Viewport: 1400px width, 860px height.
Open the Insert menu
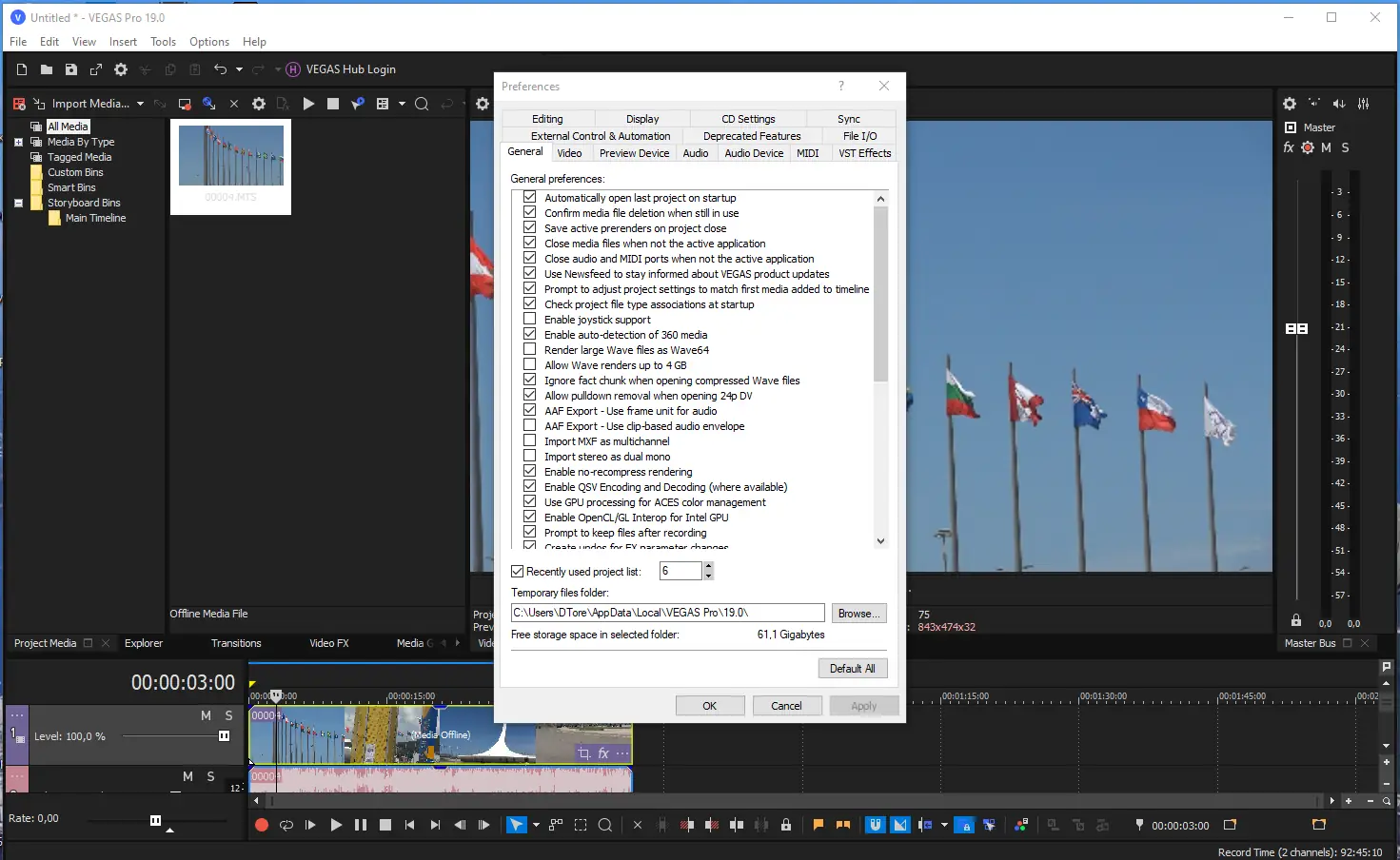click(x=123, y=42)
